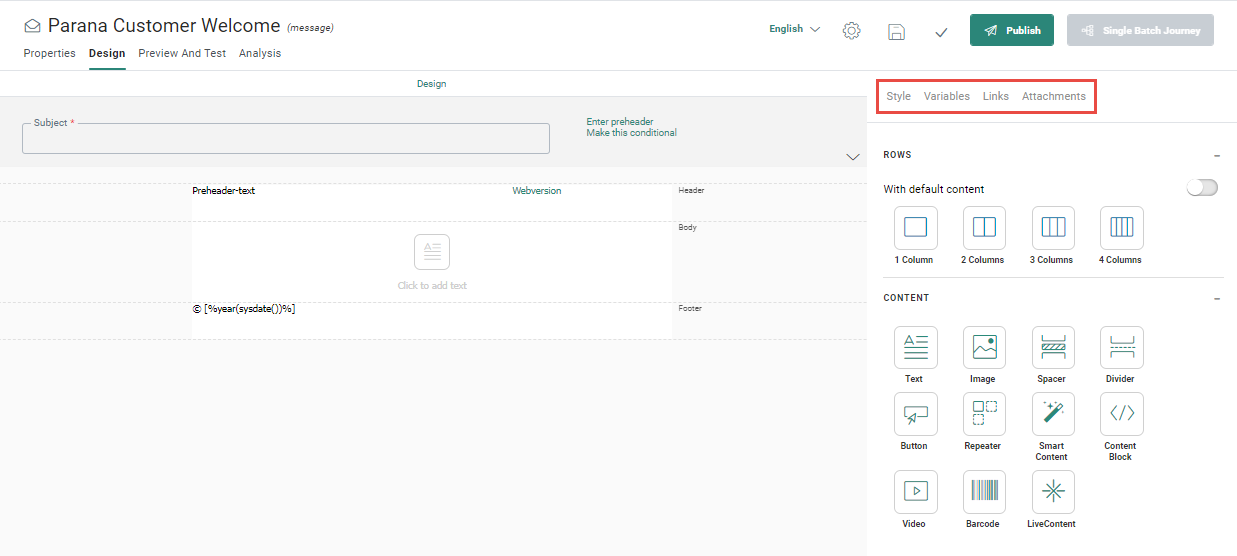Select the Divider content icon
1237x556 pixels.
1121,348
